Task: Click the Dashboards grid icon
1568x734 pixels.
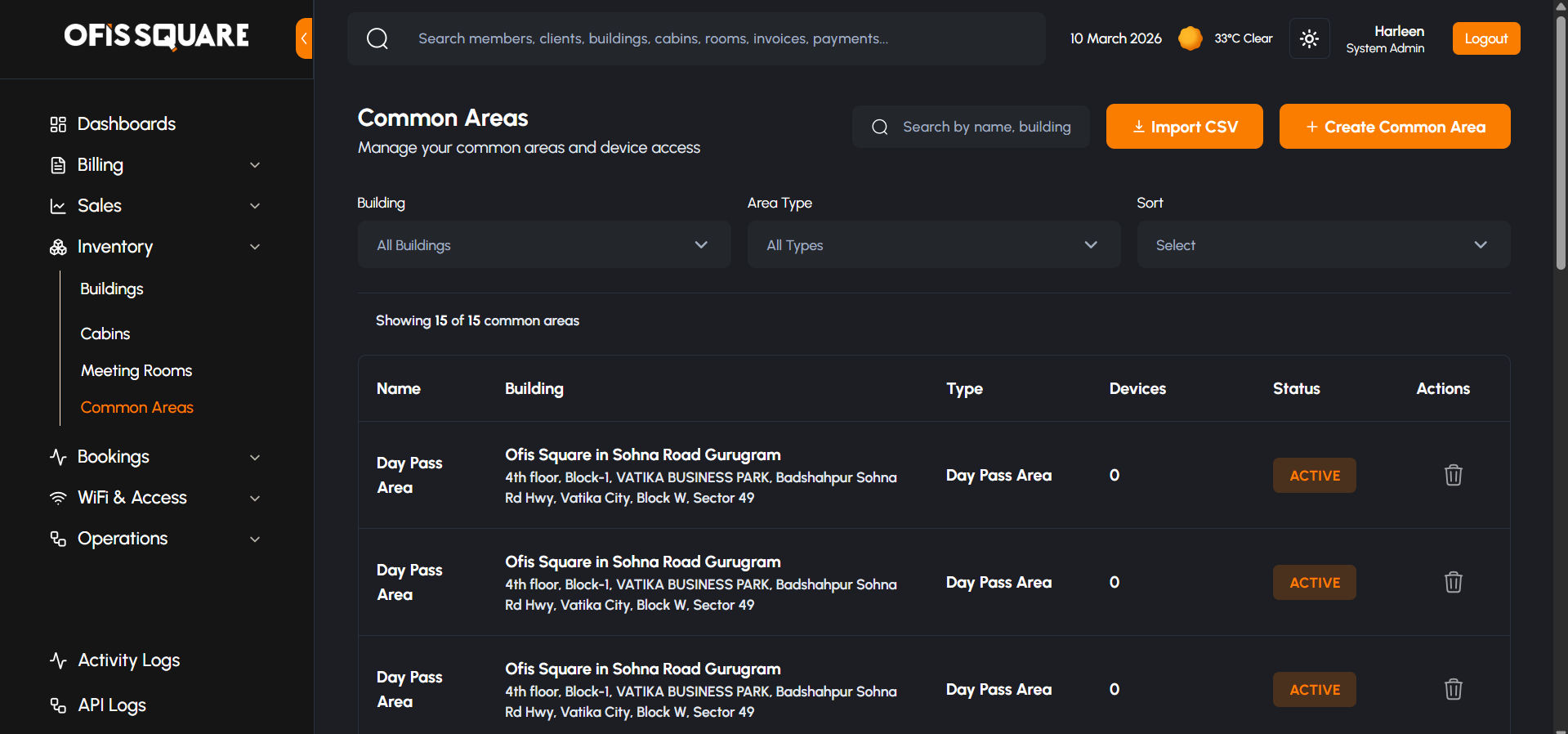Action: 58,124
